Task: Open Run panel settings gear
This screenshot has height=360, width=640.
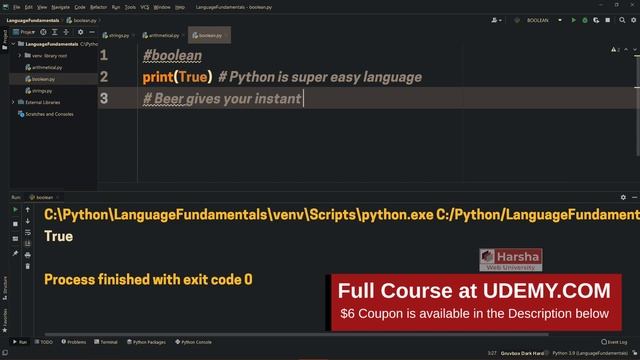Action: click(623, 198)
